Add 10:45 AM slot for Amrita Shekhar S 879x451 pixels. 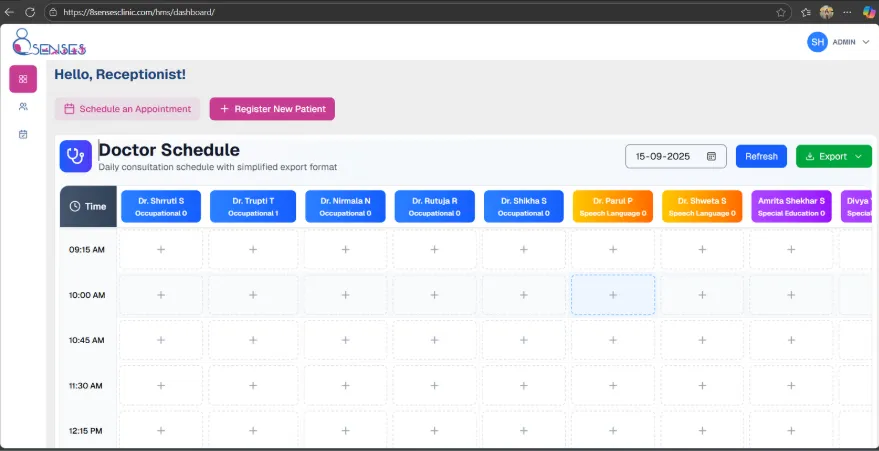pos(791,340)
